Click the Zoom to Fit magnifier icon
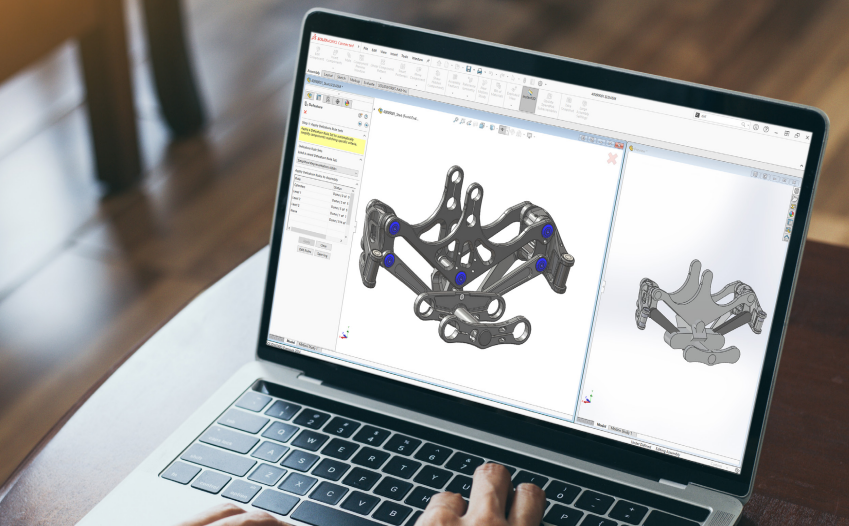Viewport: 849px width, 526px height. tap(456, 120)
